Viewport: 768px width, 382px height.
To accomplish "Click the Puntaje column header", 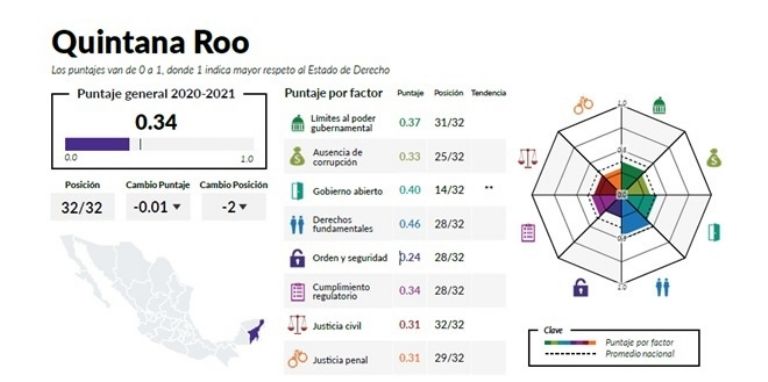I will (410, 93).
